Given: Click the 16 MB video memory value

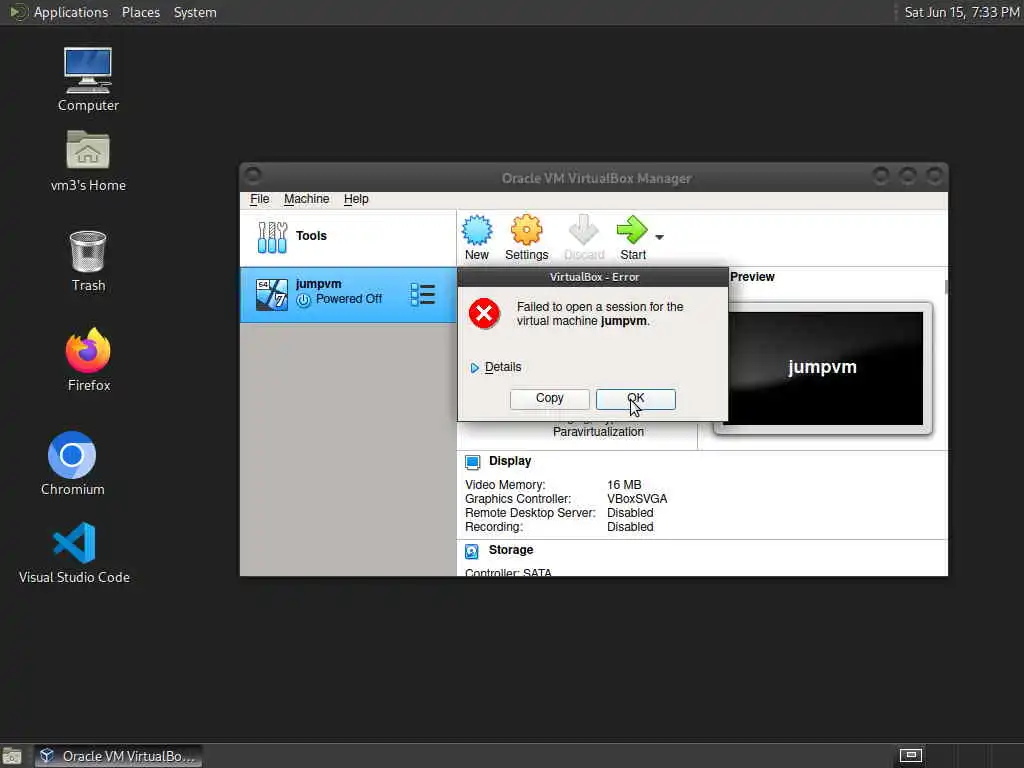Looking at the screenshot, I should 624,485.
